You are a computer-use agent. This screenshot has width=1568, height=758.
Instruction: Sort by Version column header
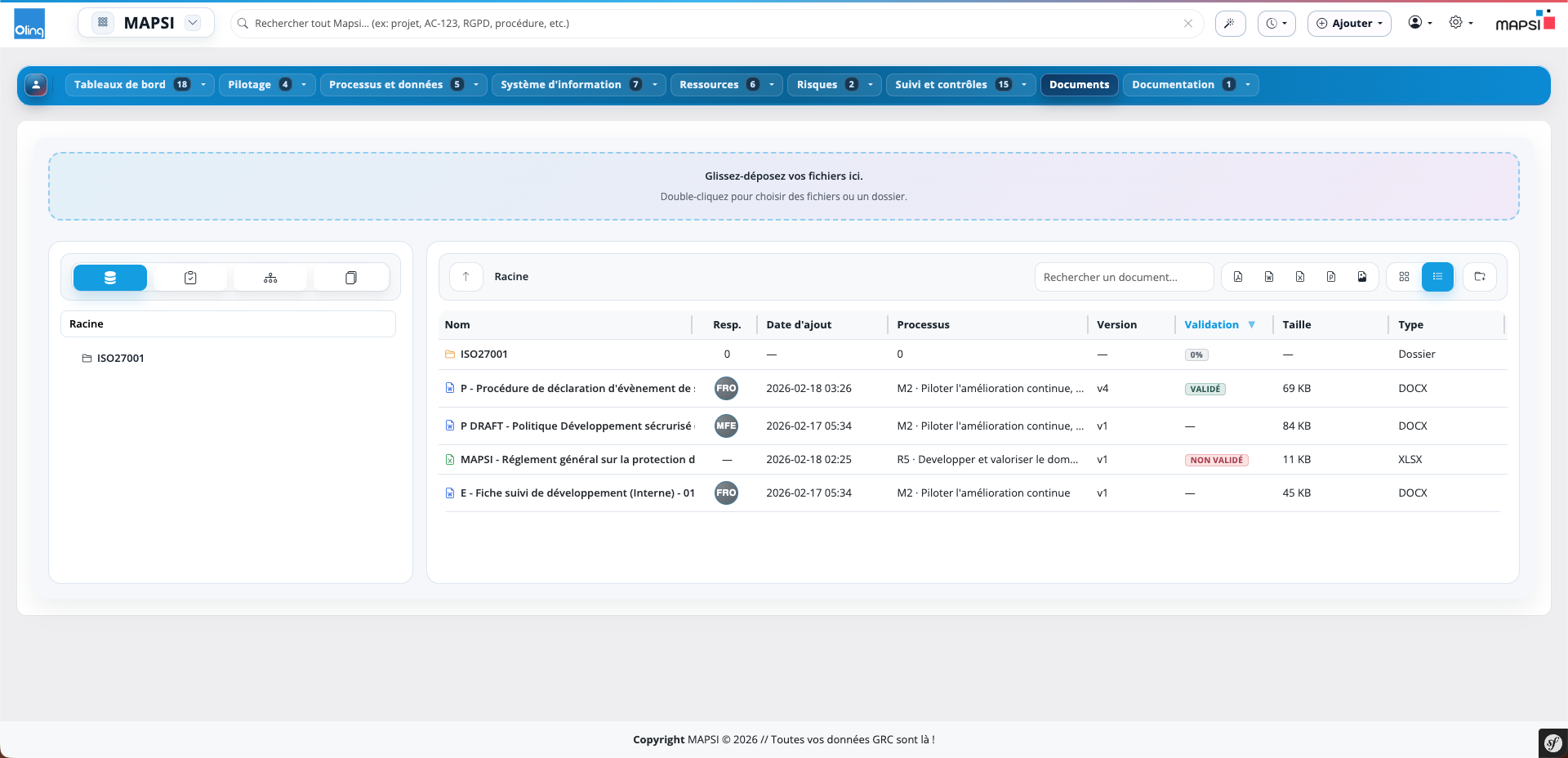(x=1116, y=325)
